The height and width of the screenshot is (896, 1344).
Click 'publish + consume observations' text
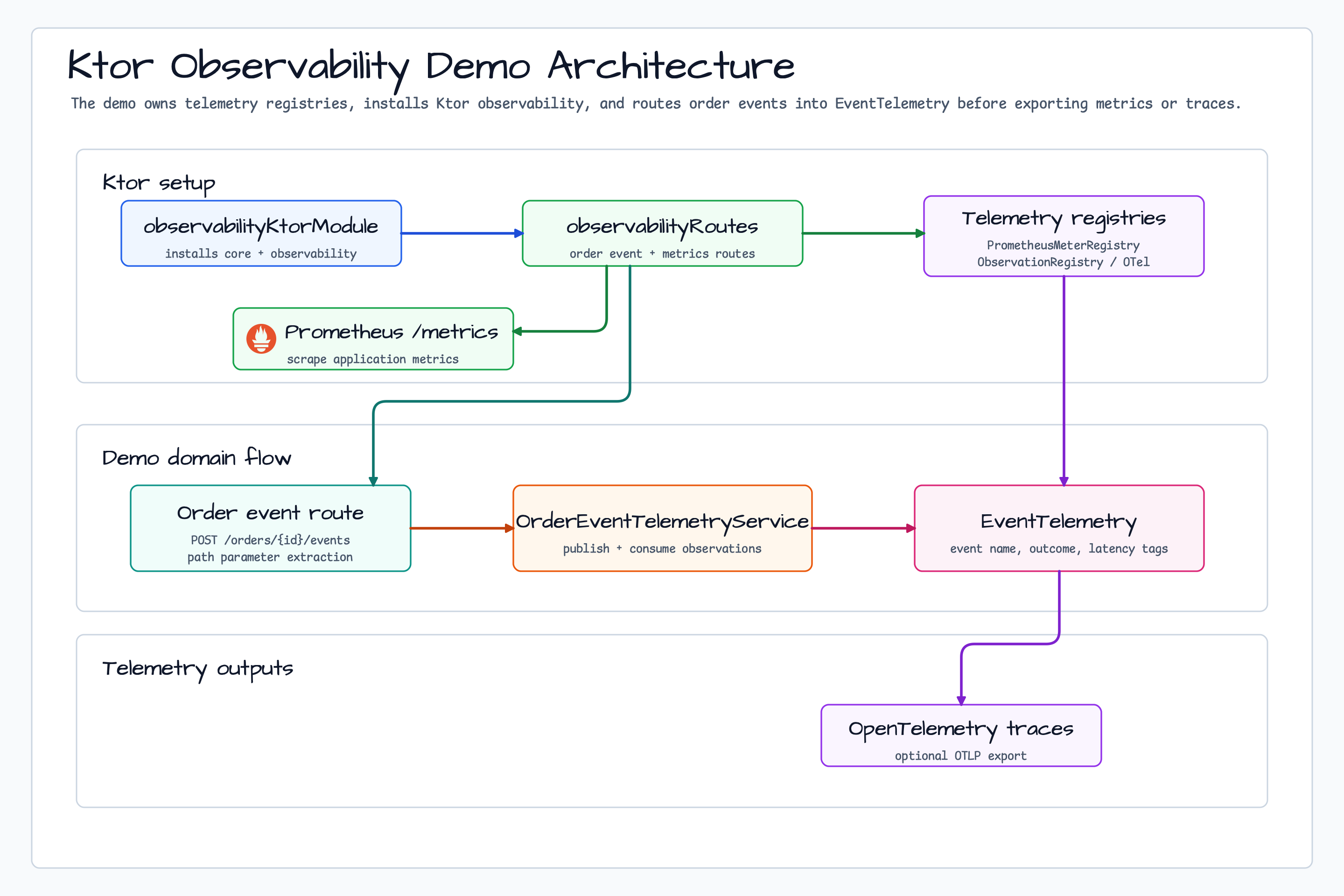coord(662,549)
